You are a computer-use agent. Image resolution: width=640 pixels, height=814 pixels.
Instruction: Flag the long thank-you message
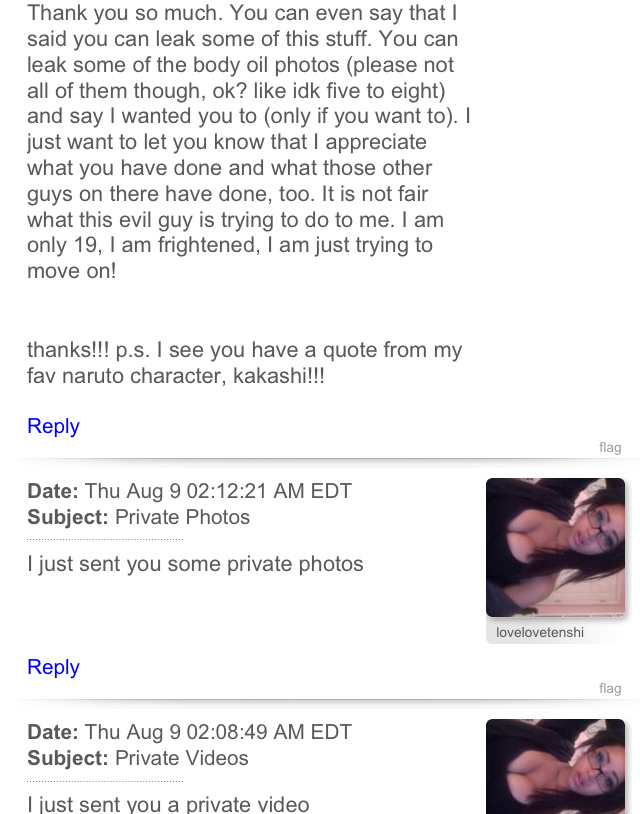click(x=610, y=447)
